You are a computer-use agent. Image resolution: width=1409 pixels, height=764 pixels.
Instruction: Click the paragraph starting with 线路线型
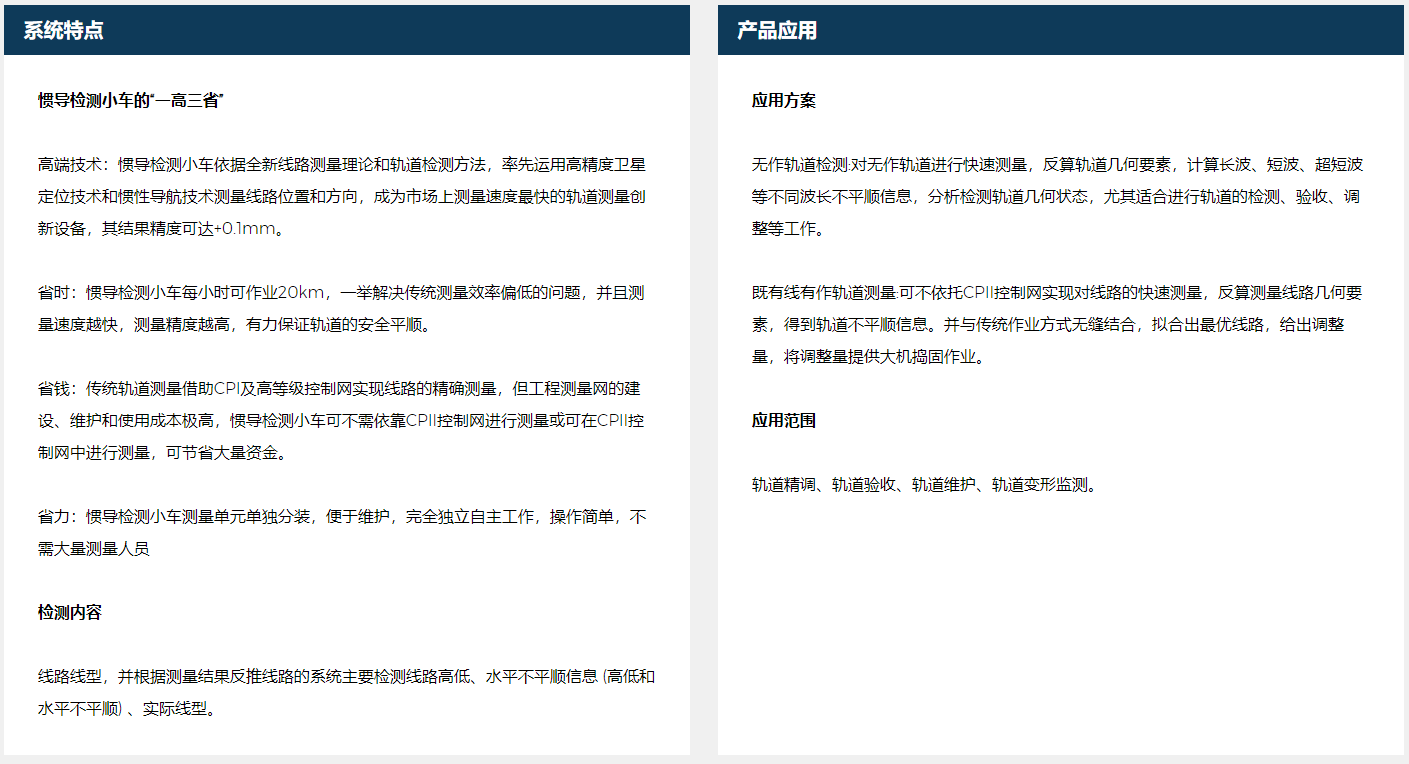(x=347, y=692)
